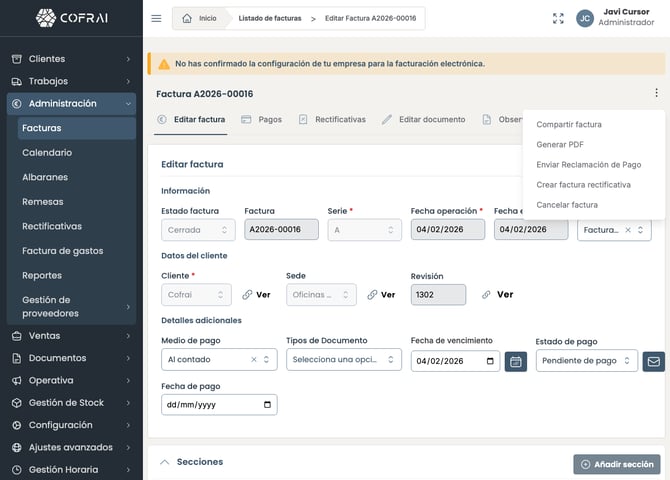Click the calendar icon beside Fecha de vencimiento
This screenshot has height=480, width=670.
(516, 361)
